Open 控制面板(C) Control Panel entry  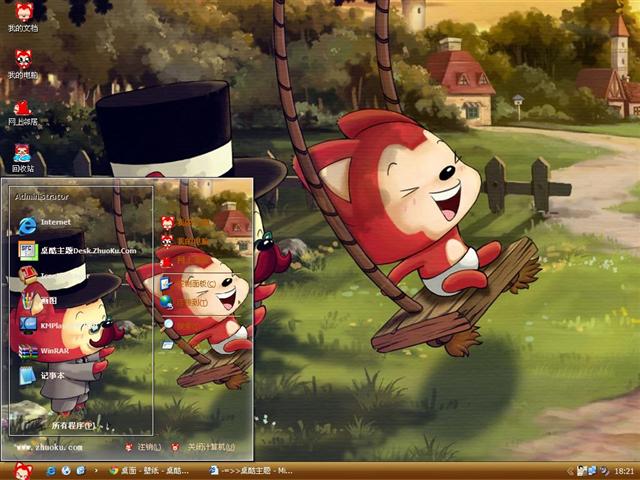pos(189,283)
